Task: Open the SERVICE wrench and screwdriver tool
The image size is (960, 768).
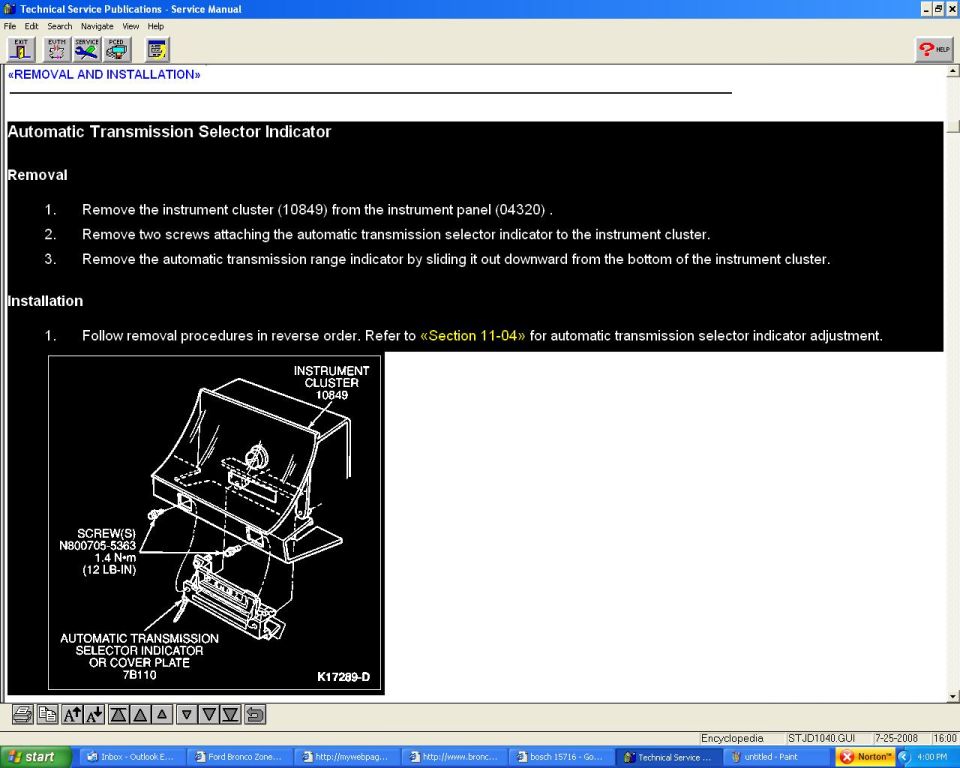Action: pyautogui.click(x=86, y=50)
